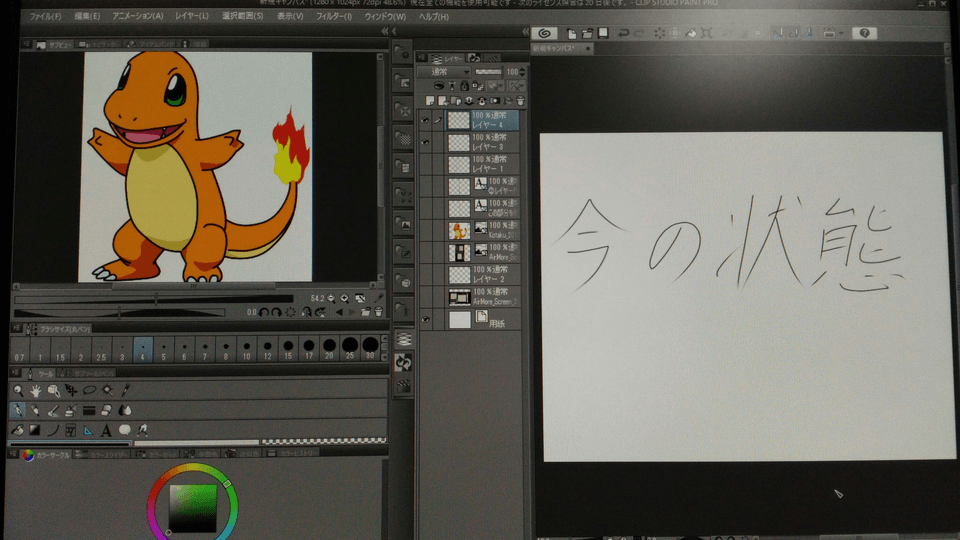Select the Correct line tool
The image size is (960, 540).
click(x=143, y=430)
